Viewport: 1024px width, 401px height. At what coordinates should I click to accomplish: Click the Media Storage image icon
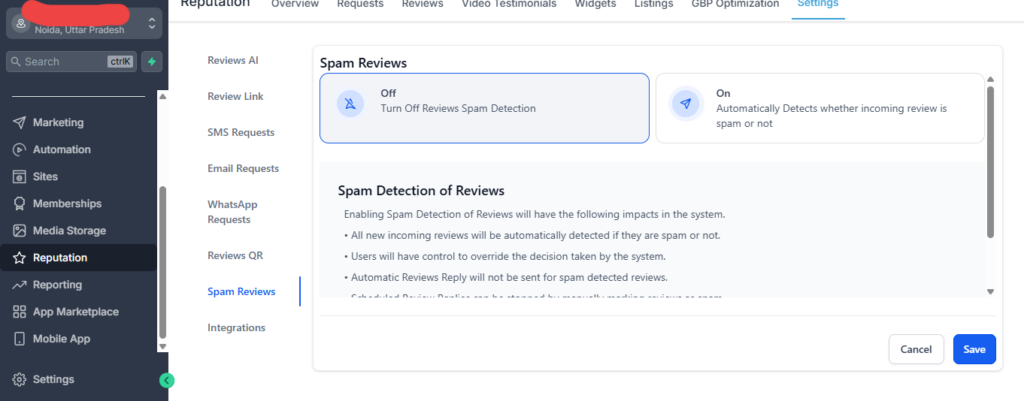(20, 231)
